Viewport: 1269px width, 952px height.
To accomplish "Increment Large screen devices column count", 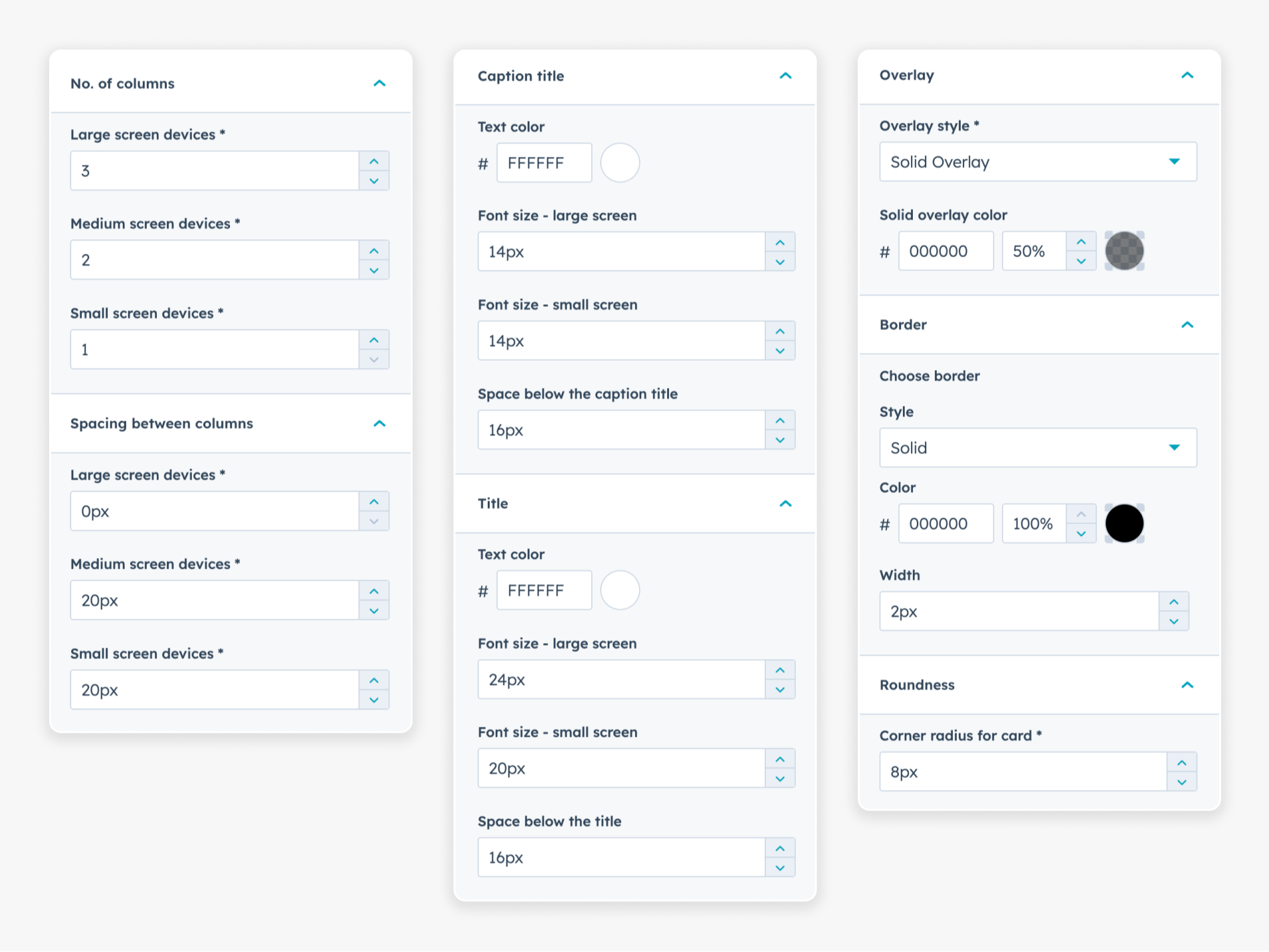I will 374,161.
